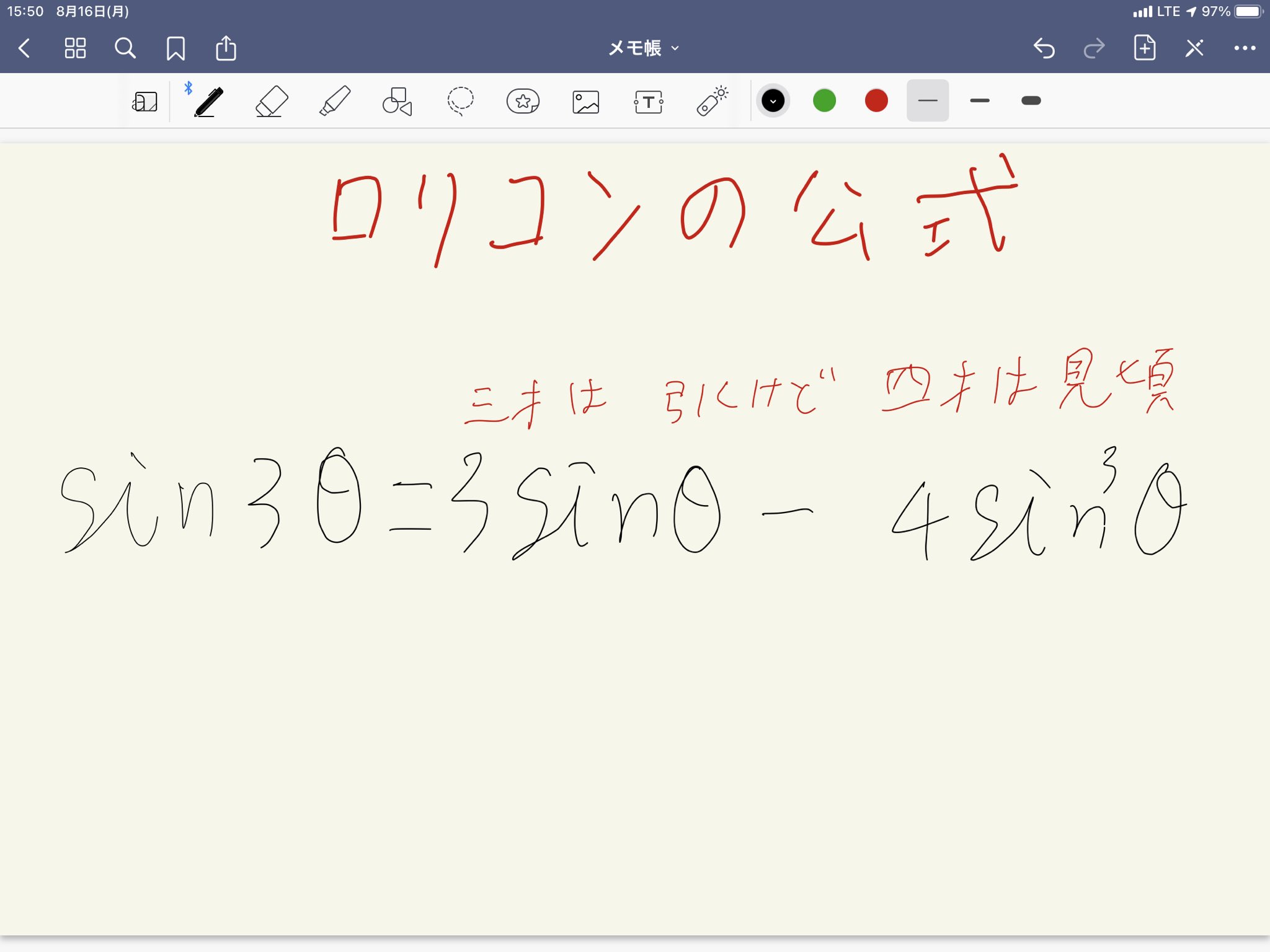Select the thickest pen stroke width

point(1031,100)
